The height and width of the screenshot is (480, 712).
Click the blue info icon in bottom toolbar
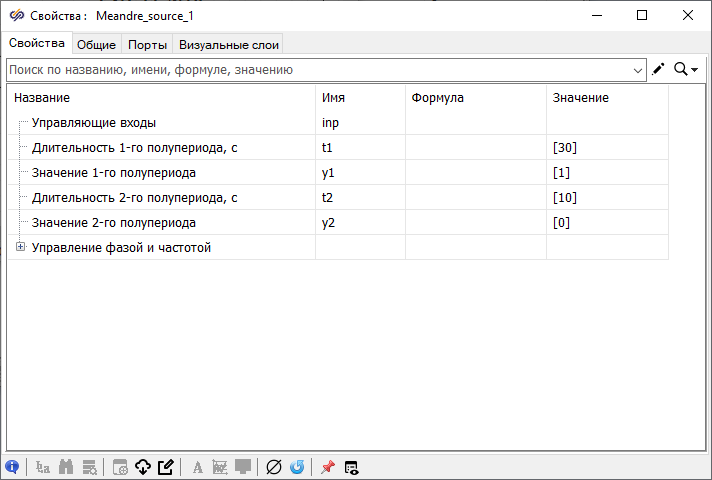[x=12, y=467]
